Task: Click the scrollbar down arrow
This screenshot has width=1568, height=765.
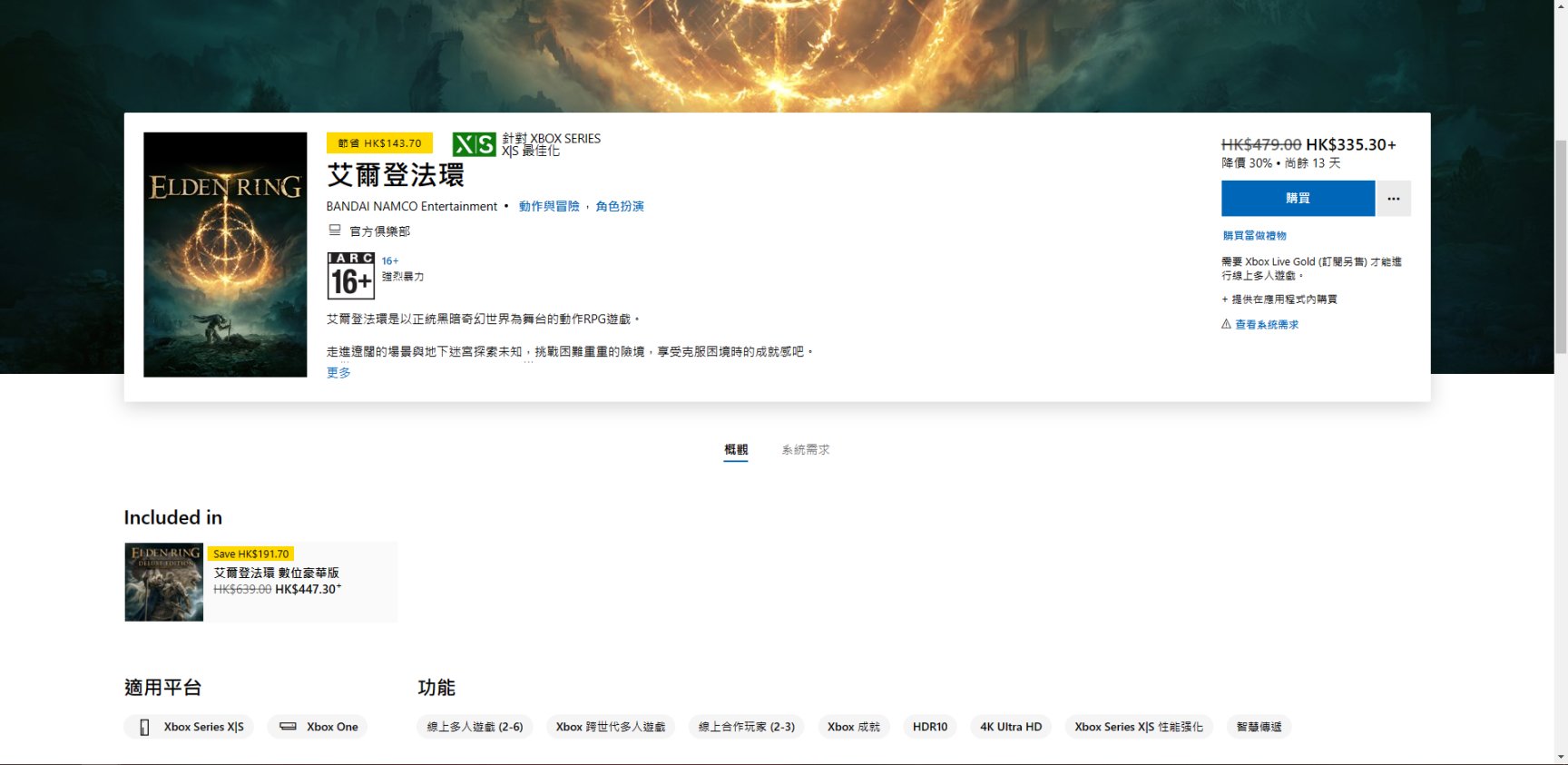Action: click(x=1561, y=757)
